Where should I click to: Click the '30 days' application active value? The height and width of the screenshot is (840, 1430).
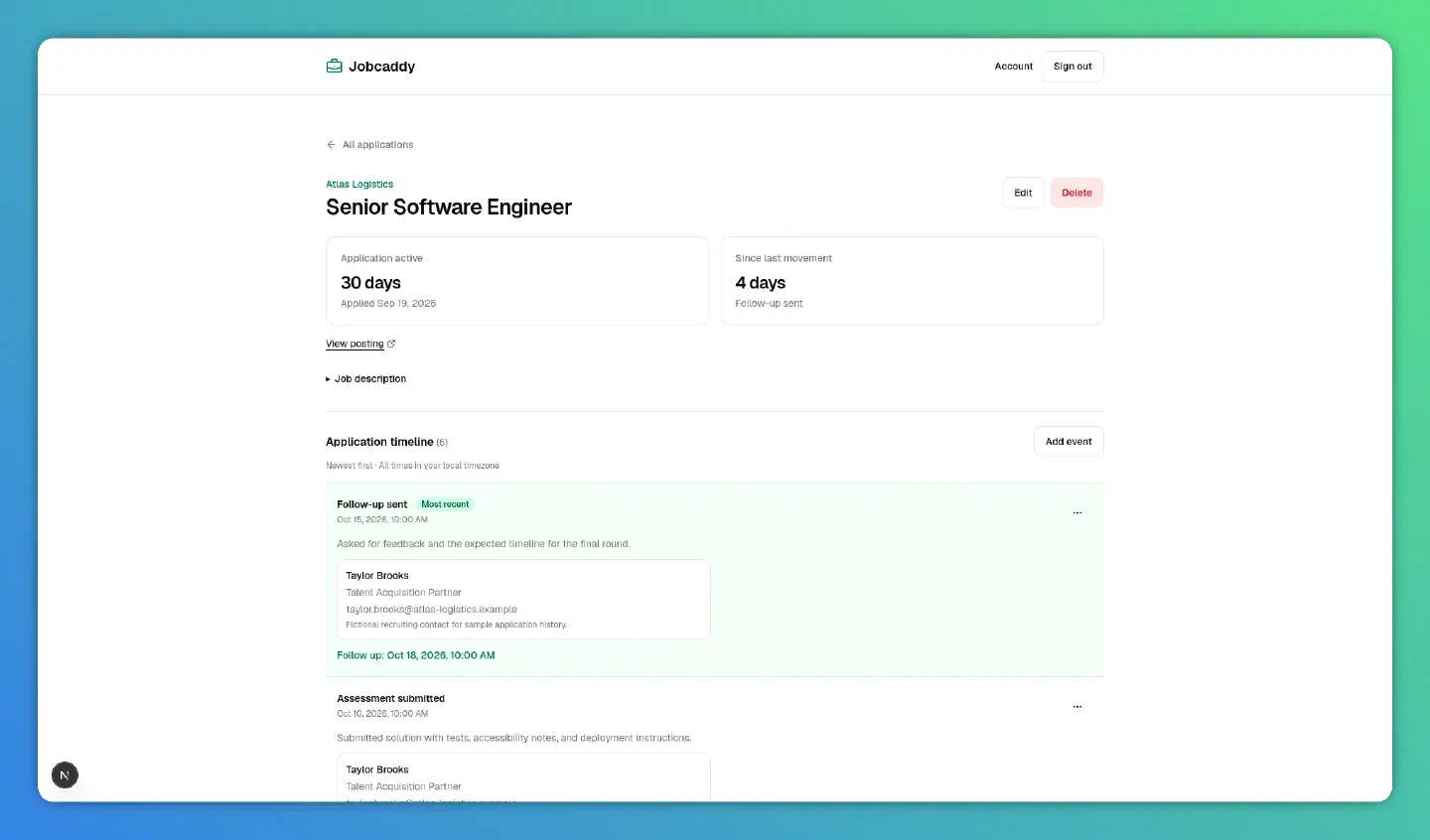coord(370,283)
